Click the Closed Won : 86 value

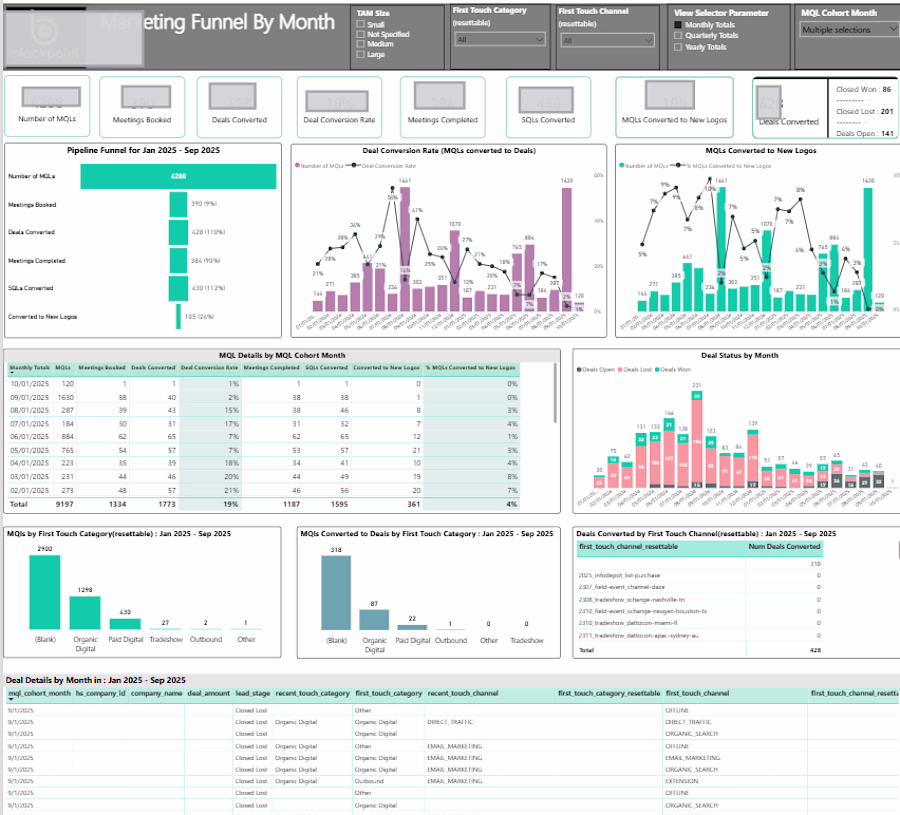point(864,90)
